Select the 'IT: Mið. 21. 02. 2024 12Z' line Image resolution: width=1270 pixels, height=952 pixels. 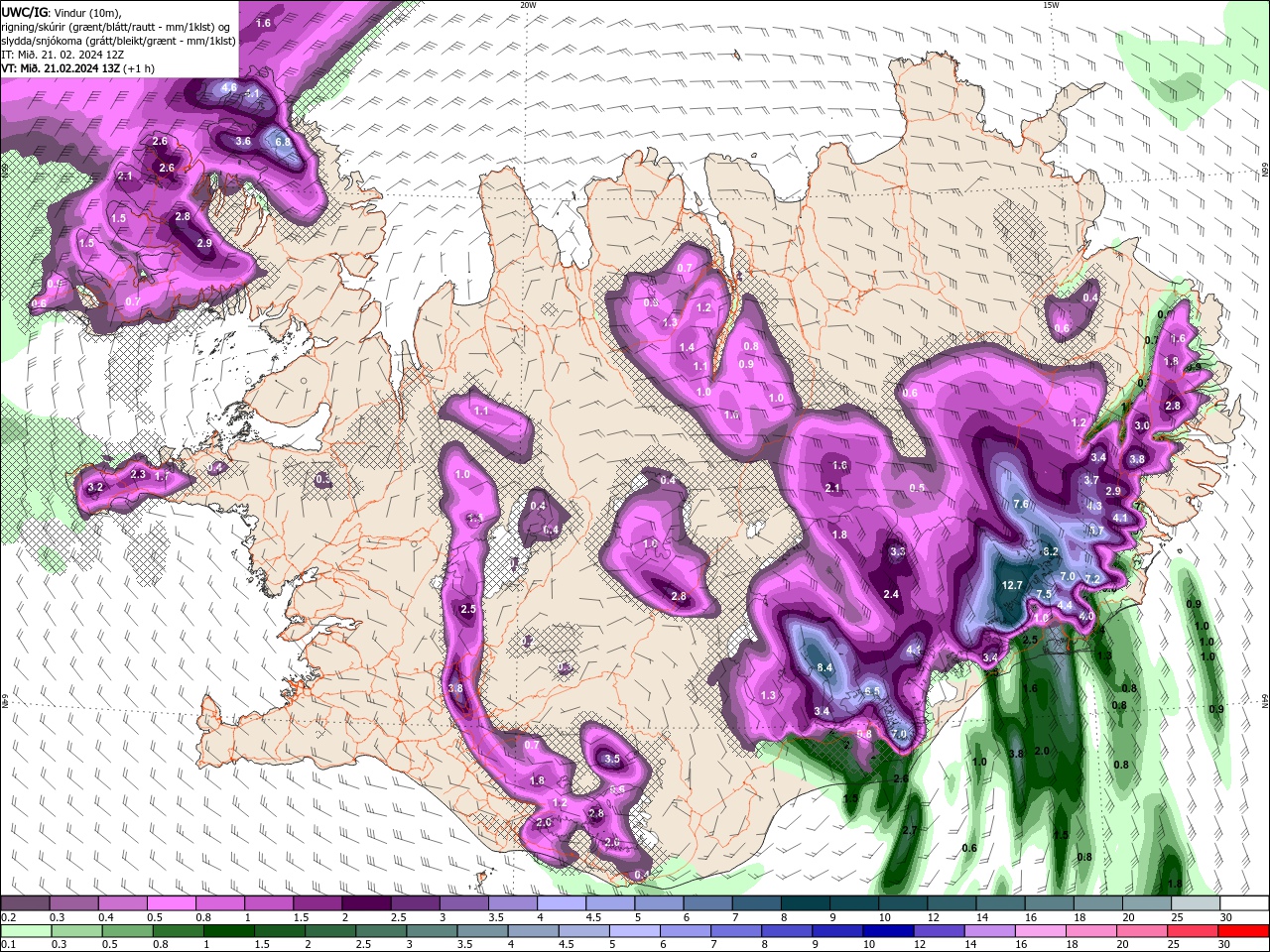63,55
